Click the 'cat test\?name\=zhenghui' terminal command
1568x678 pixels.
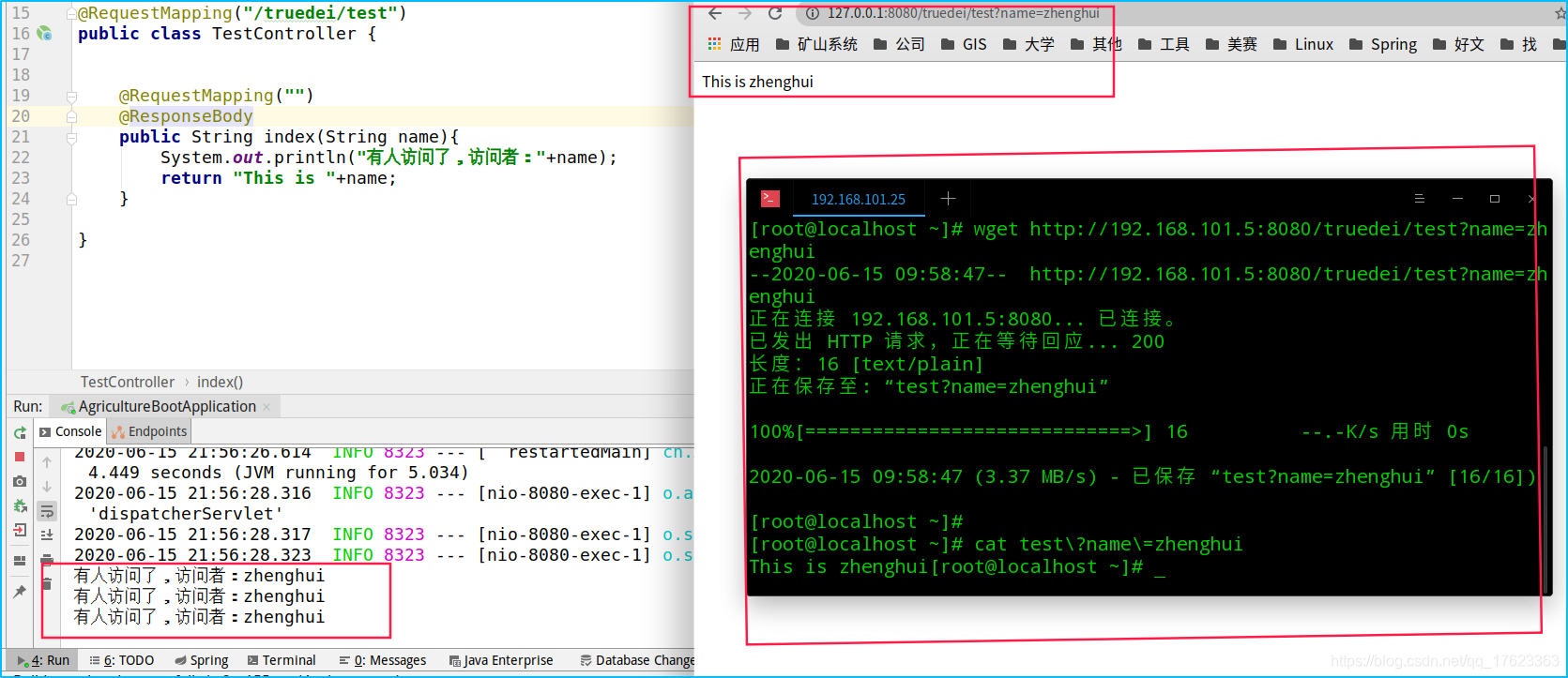(x=1107, y=544)
